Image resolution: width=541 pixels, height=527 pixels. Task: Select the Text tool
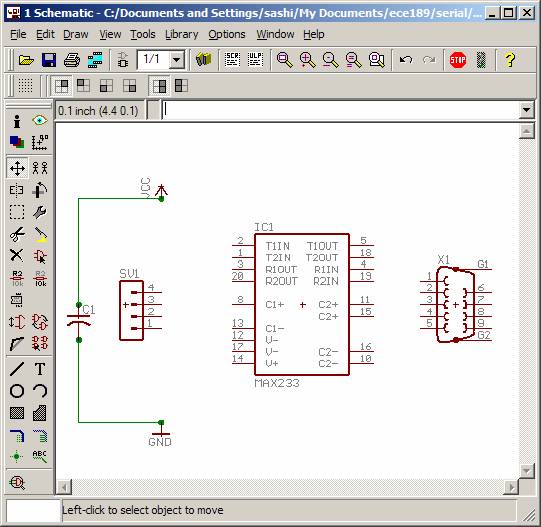(x=40, y=369)
